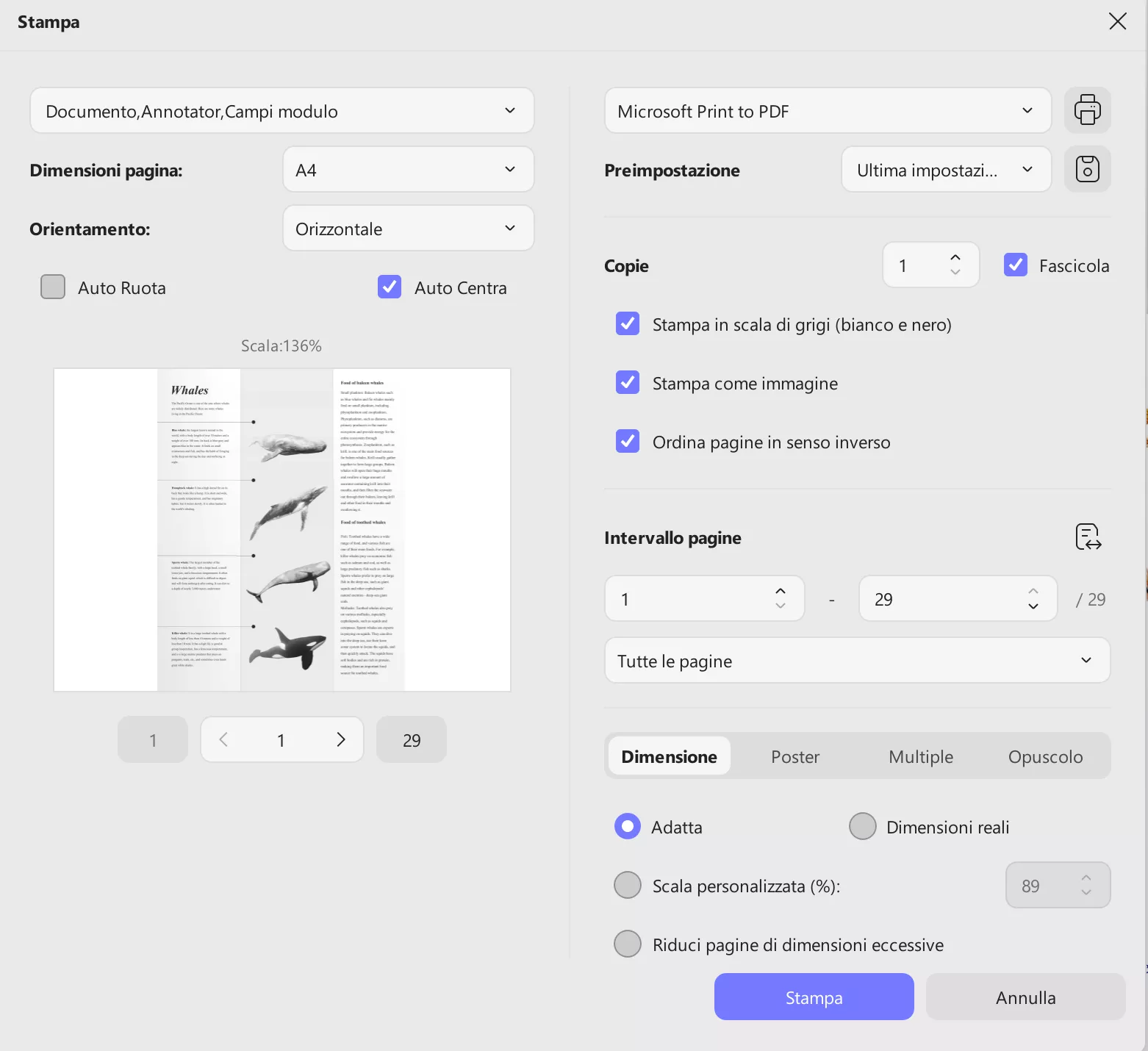Uncheck grayscale printing option
The width and height of the screenshot is (1148, 1051).
click(628, 324)
